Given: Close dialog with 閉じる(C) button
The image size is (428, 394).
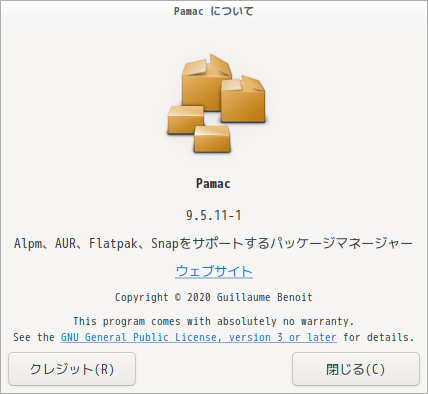Looking at the screenshot, I should point(356,369).
